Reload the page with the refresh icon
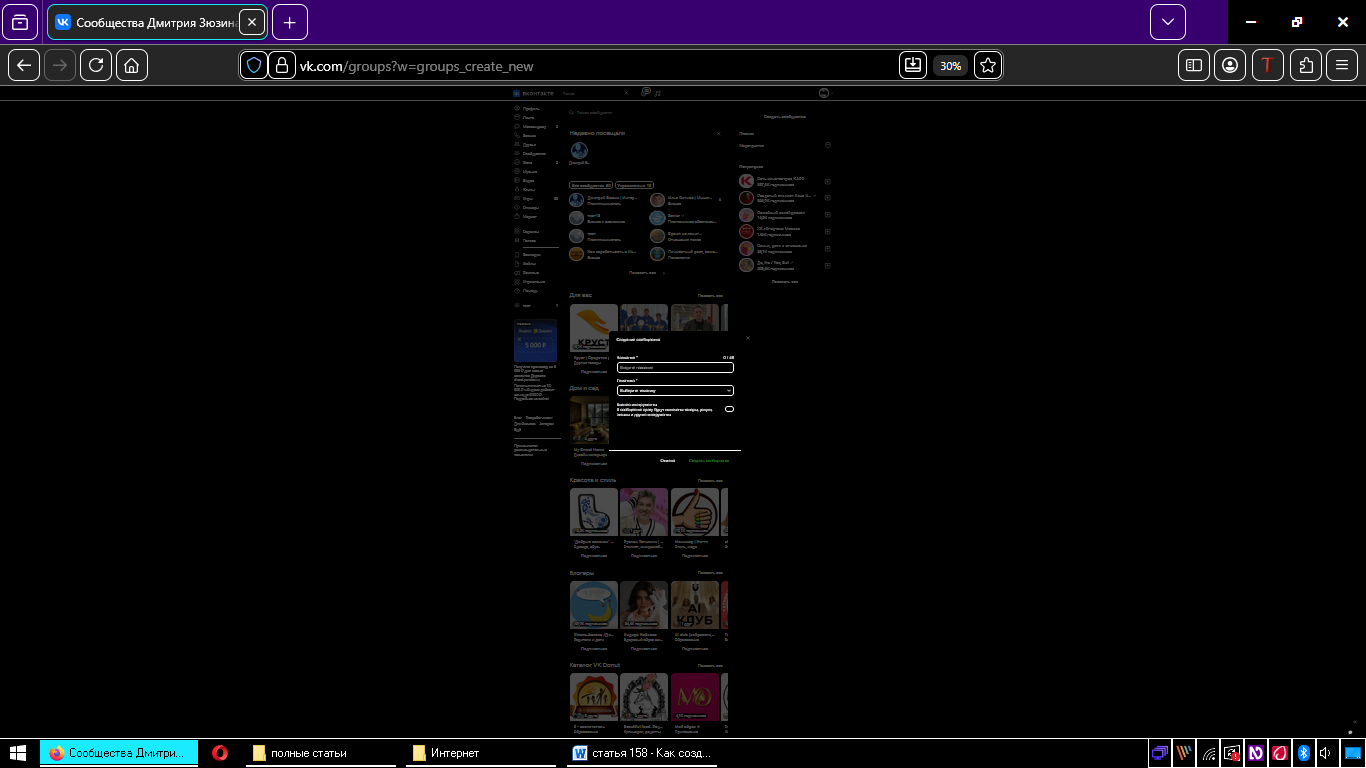This screenshot has height=768, width=1366. tap(96, 65)
